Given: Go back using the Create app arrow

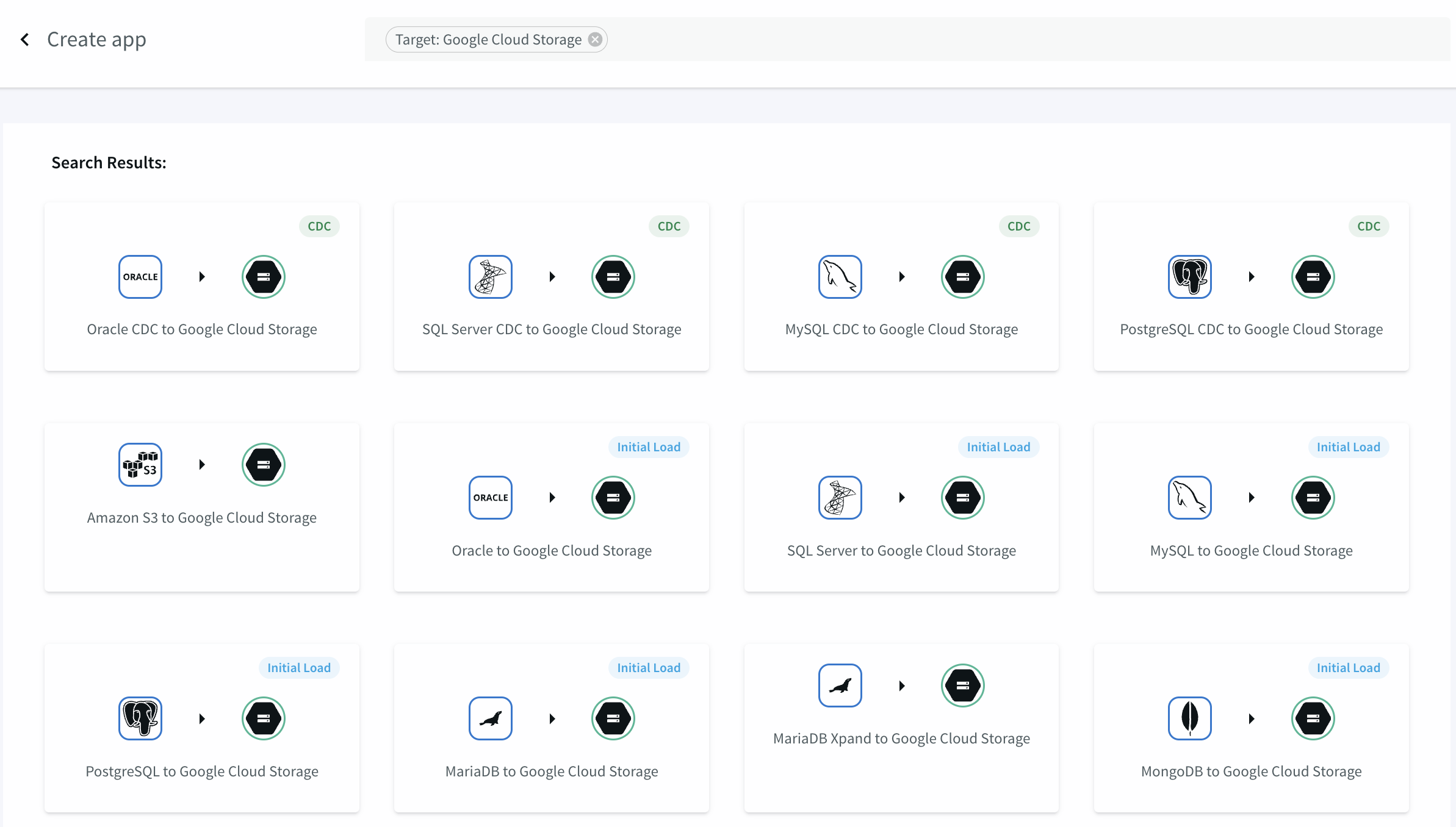Looking at the screenshot, I should click(25, 40).
